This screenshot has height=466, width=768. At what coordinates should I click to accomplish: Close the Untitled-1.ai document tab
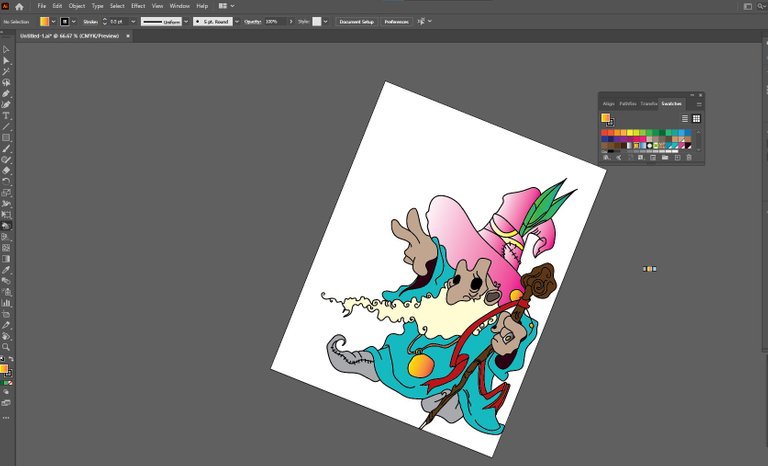[128, 36]
